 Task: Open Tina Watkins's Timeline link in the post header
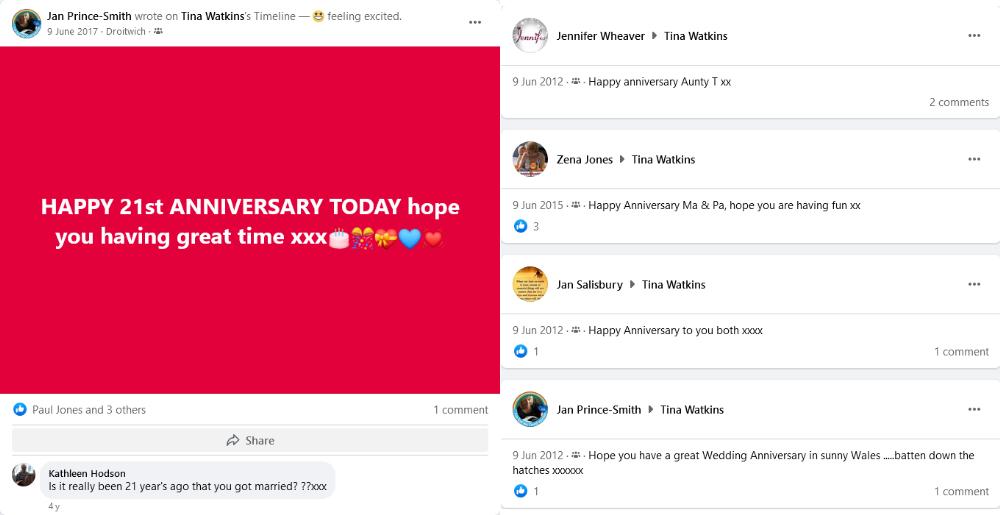pos(212,16)
